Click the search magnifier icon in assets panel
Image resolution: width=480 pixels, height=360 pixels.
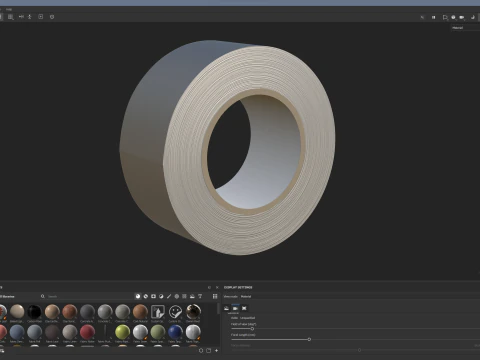coord(43,296)
